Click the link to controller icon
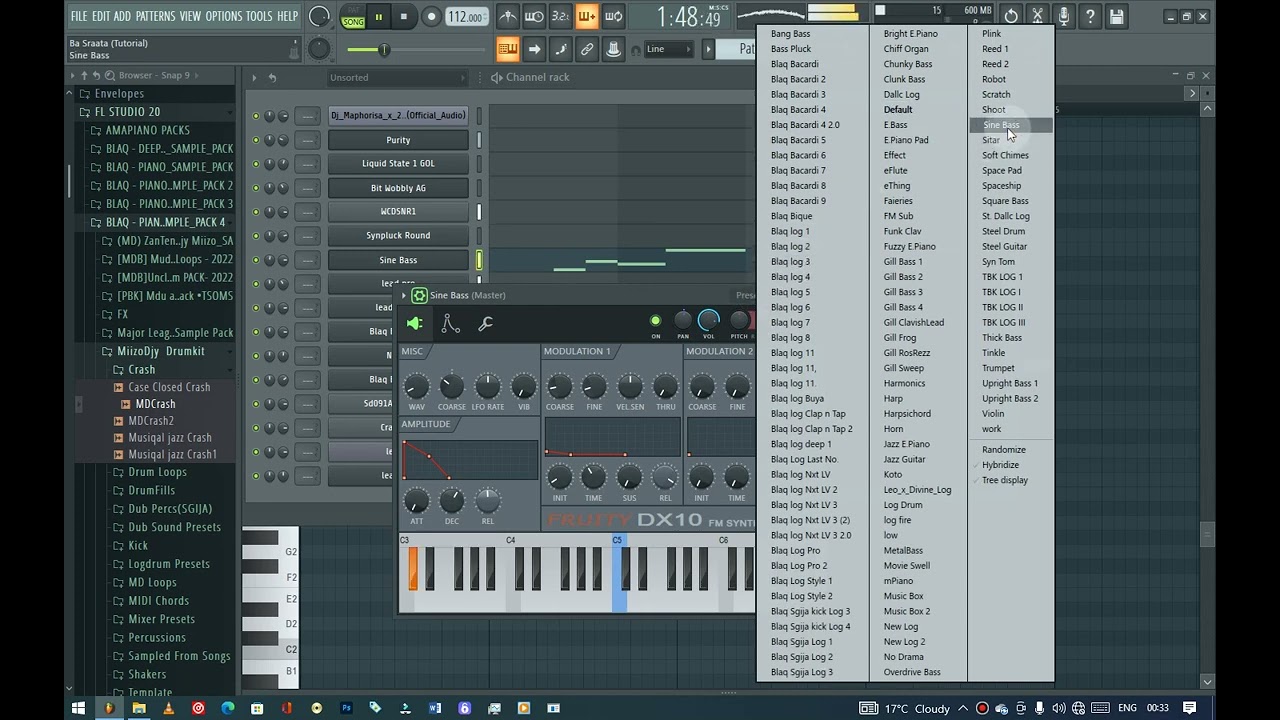The width and height of the screenshot is (1280, 720). [x=587, y=49]
